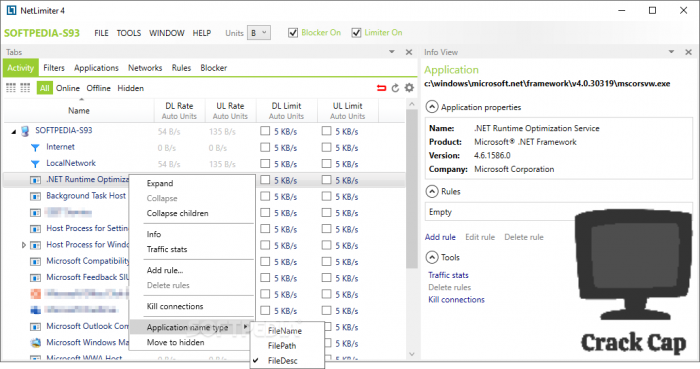Enable DL Limit for Internet row
Viewport: 700px width, 369px height.
point(265,147)
